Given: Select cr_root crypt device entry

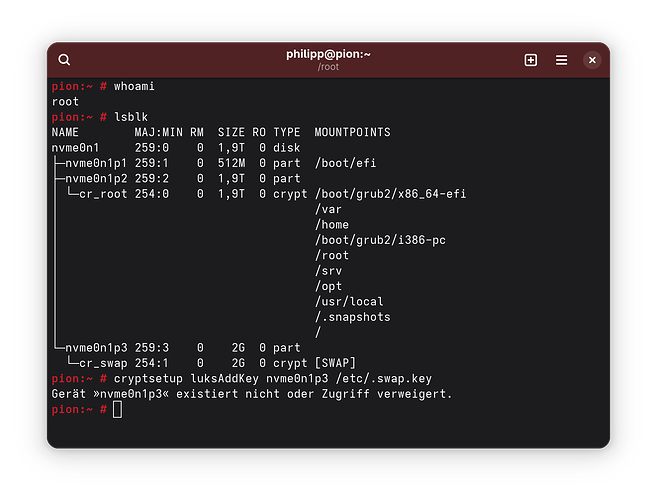Looking at the screenshot, I should 100,194.
